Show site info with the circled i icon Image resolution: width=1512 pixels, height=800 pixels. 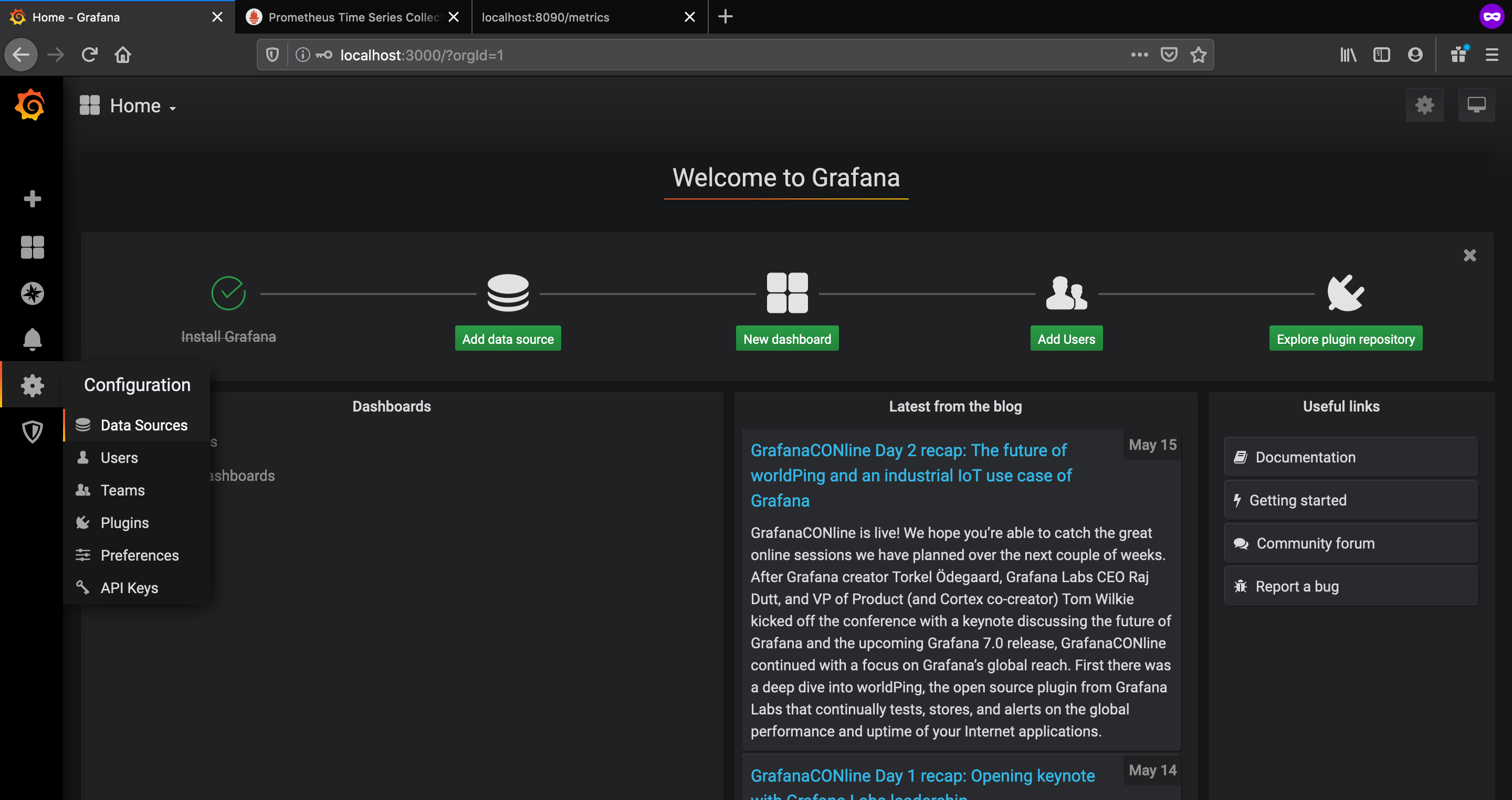click(303, 55)
